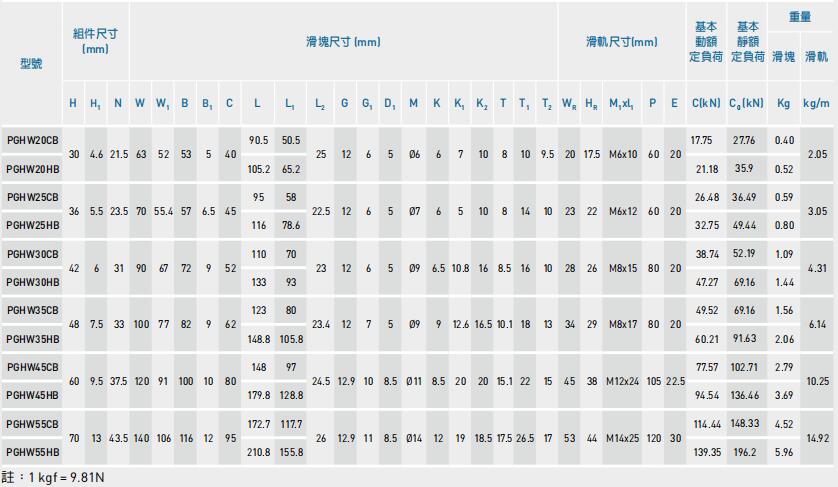Select the PGHW25HB model row label

coord(32,225)
